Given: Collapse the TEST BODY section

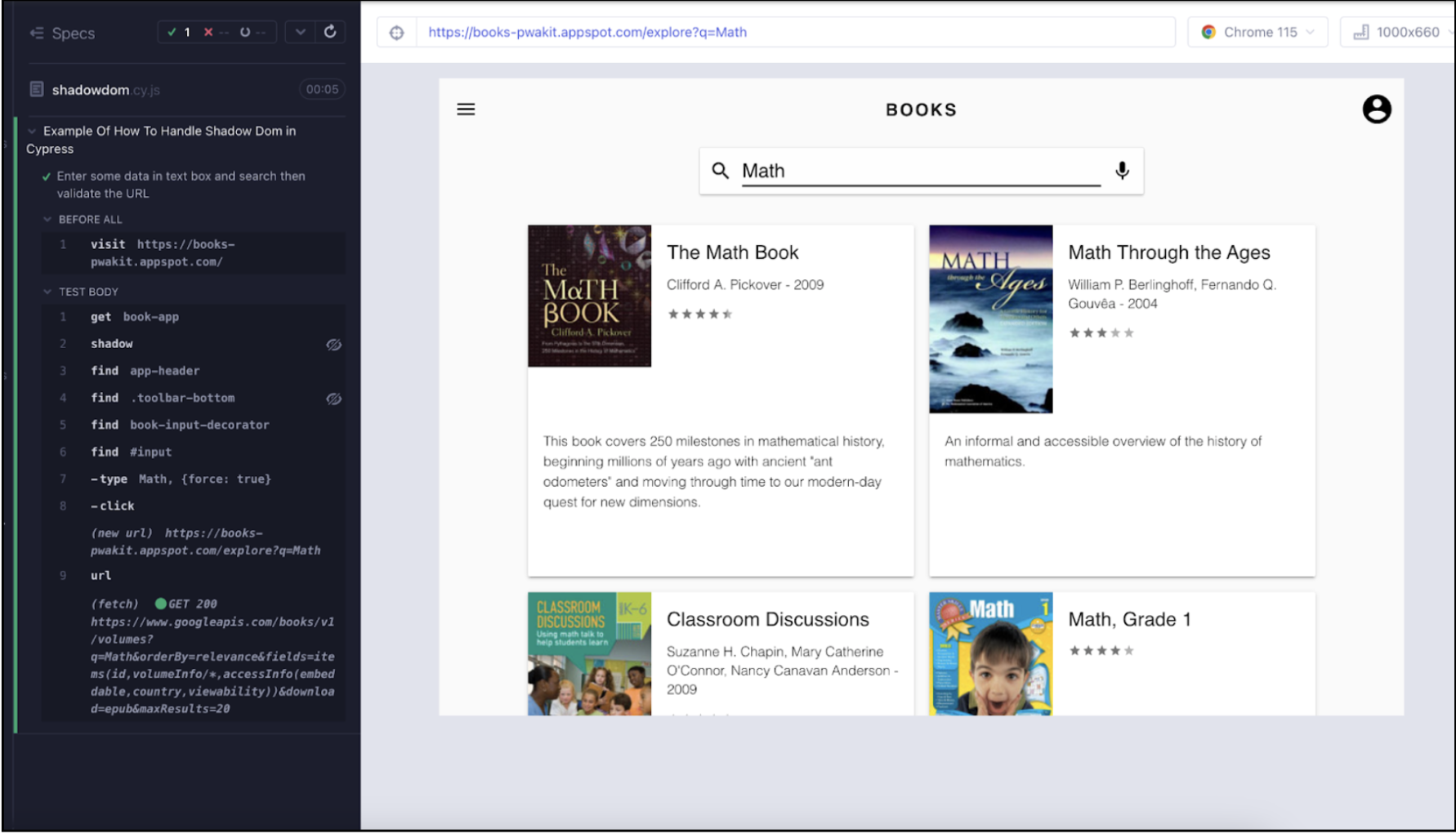Looking at the screenshot, I should click(x=47, y=292).
